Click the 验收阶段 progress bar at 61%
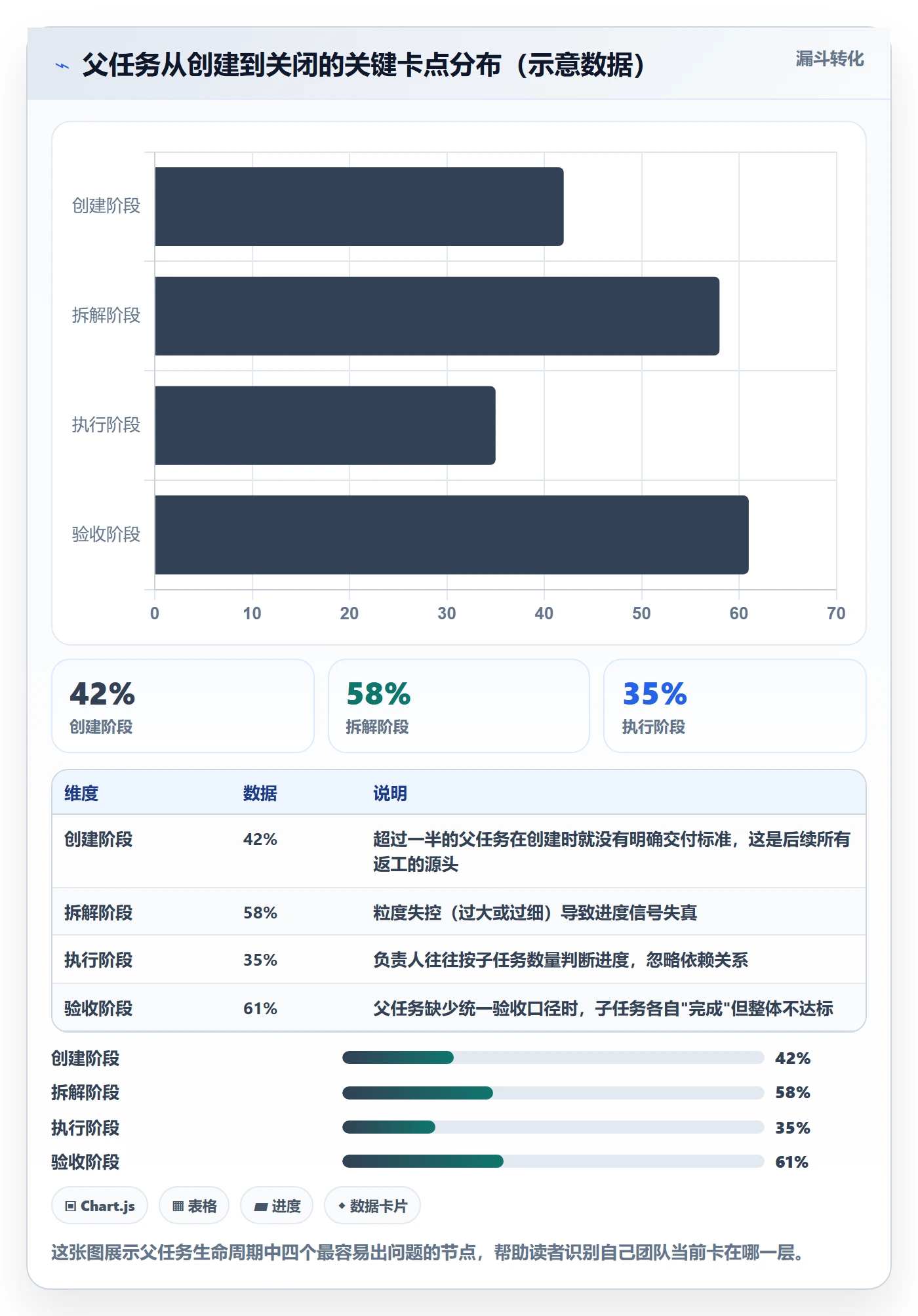This screenshot has width=918, height=1316. (553, 1161)
